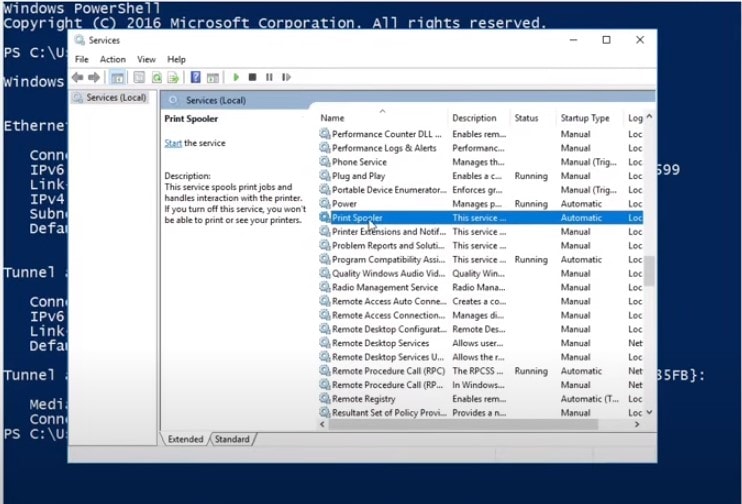
Task: Switch to the Standard tab
Action: click(x=232, y=439)
